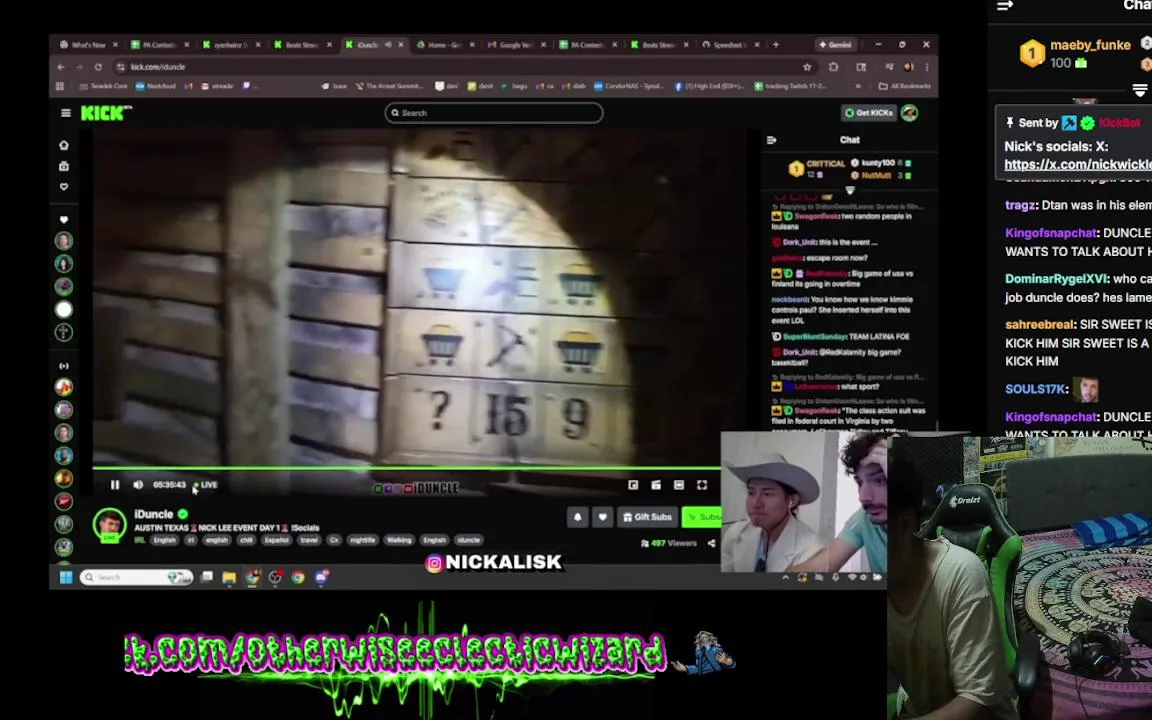1152x720 pixels.
Task: Open the Windows Start menu
Action: click(x=65, y=577)
